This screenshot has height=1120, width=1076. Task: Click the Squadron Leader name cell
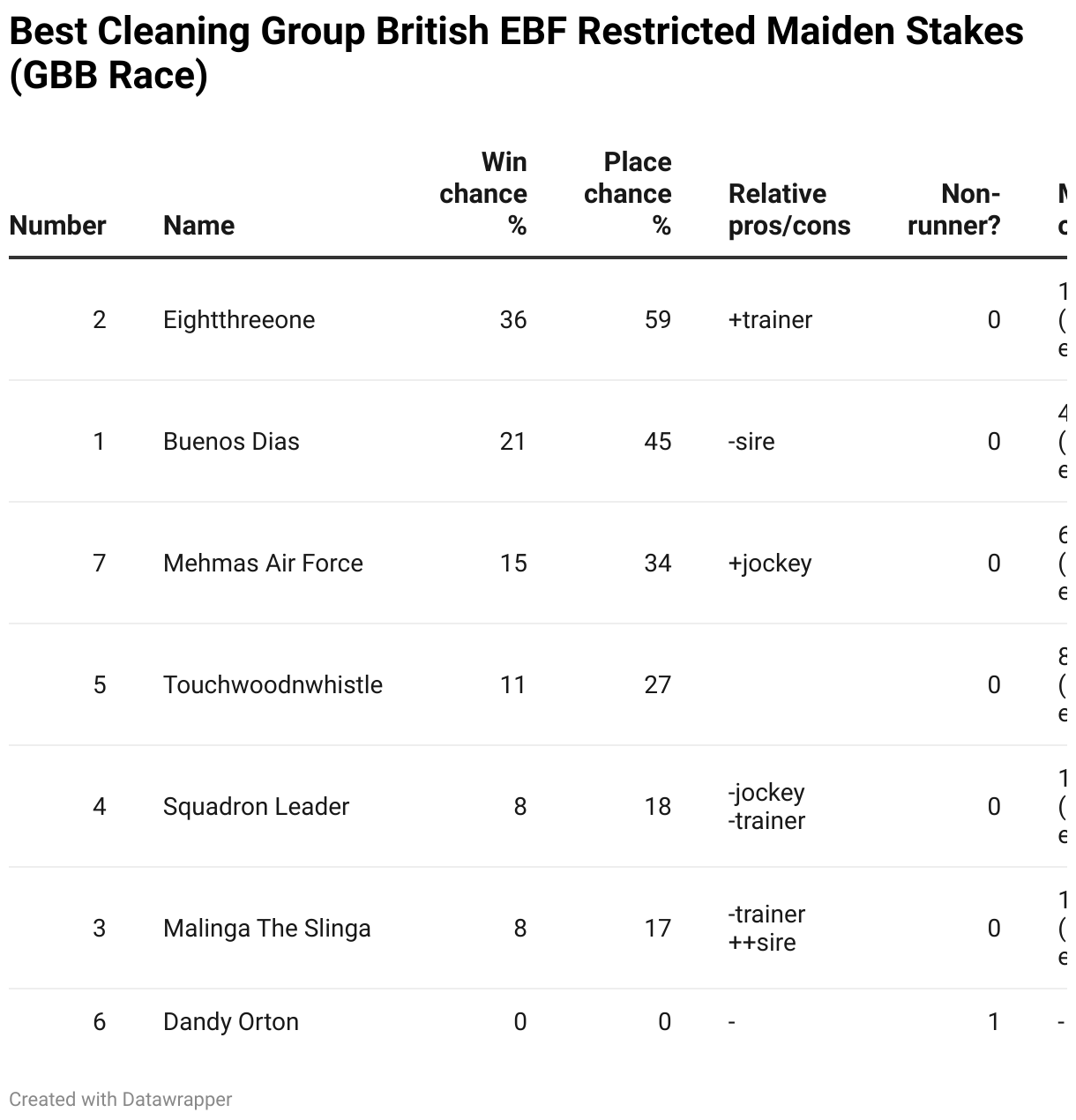tap(256, 806)
